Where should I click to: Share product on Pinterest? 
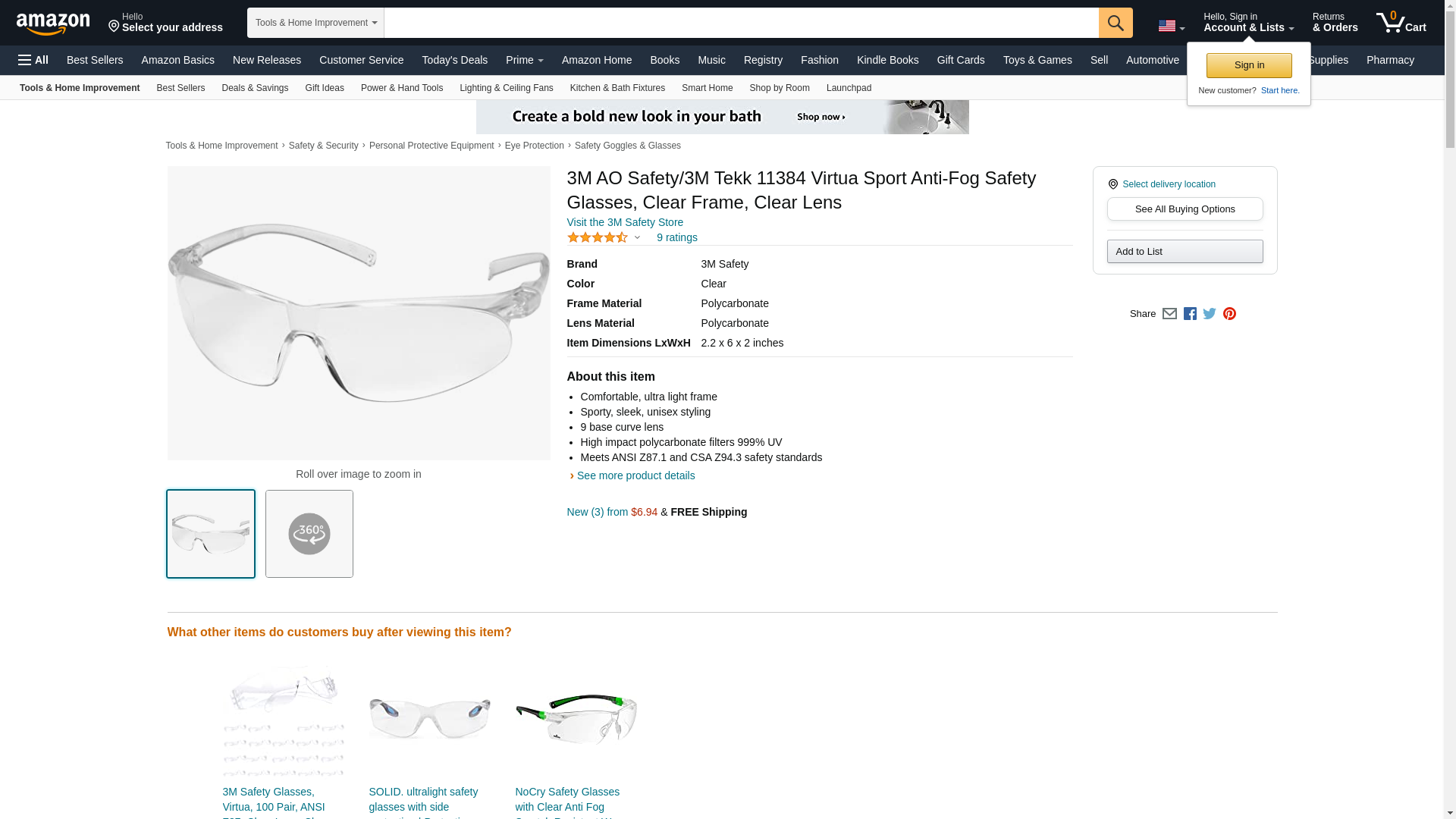pyautogui.click(x=1229, y=314)
